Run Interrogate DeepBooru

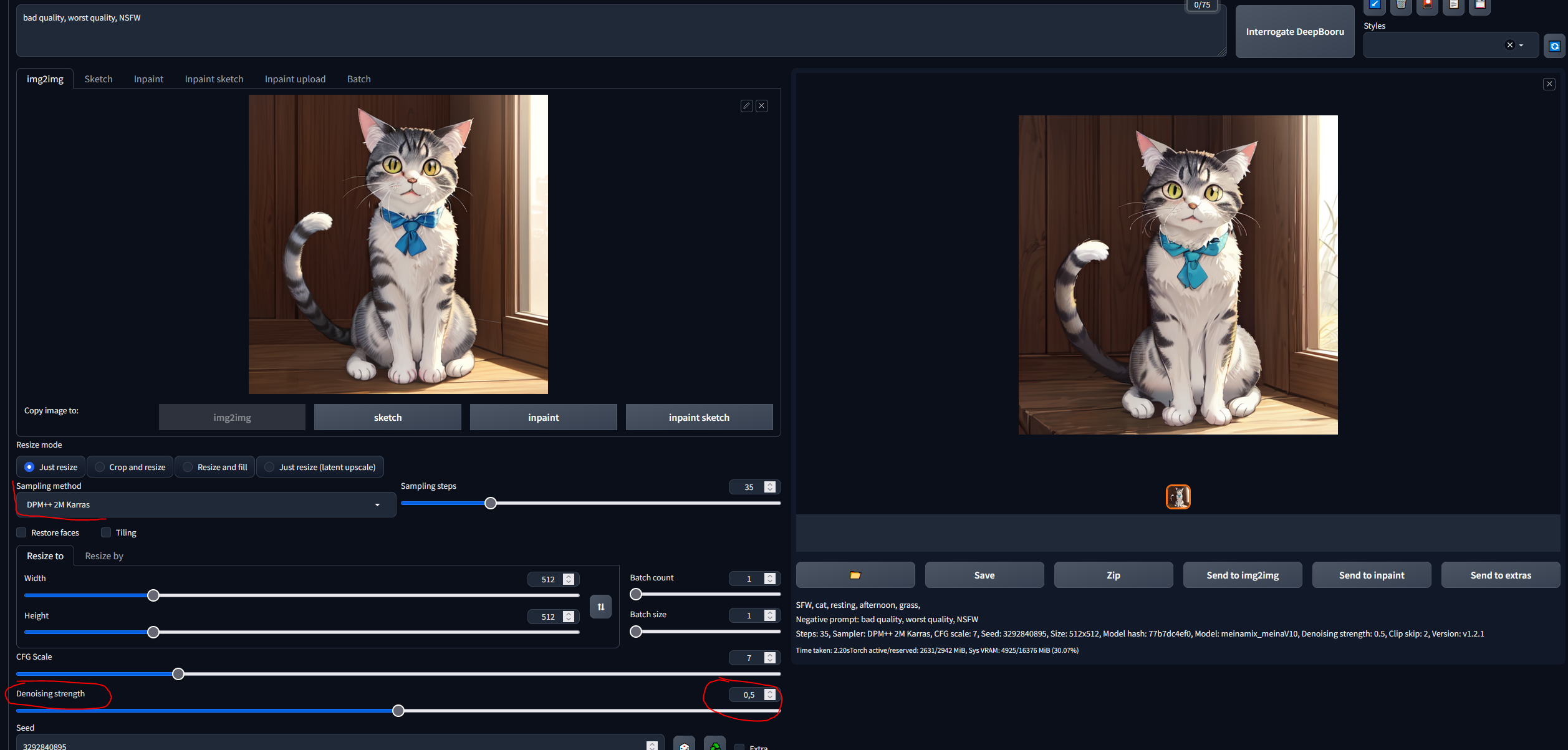pos(1295,31)
